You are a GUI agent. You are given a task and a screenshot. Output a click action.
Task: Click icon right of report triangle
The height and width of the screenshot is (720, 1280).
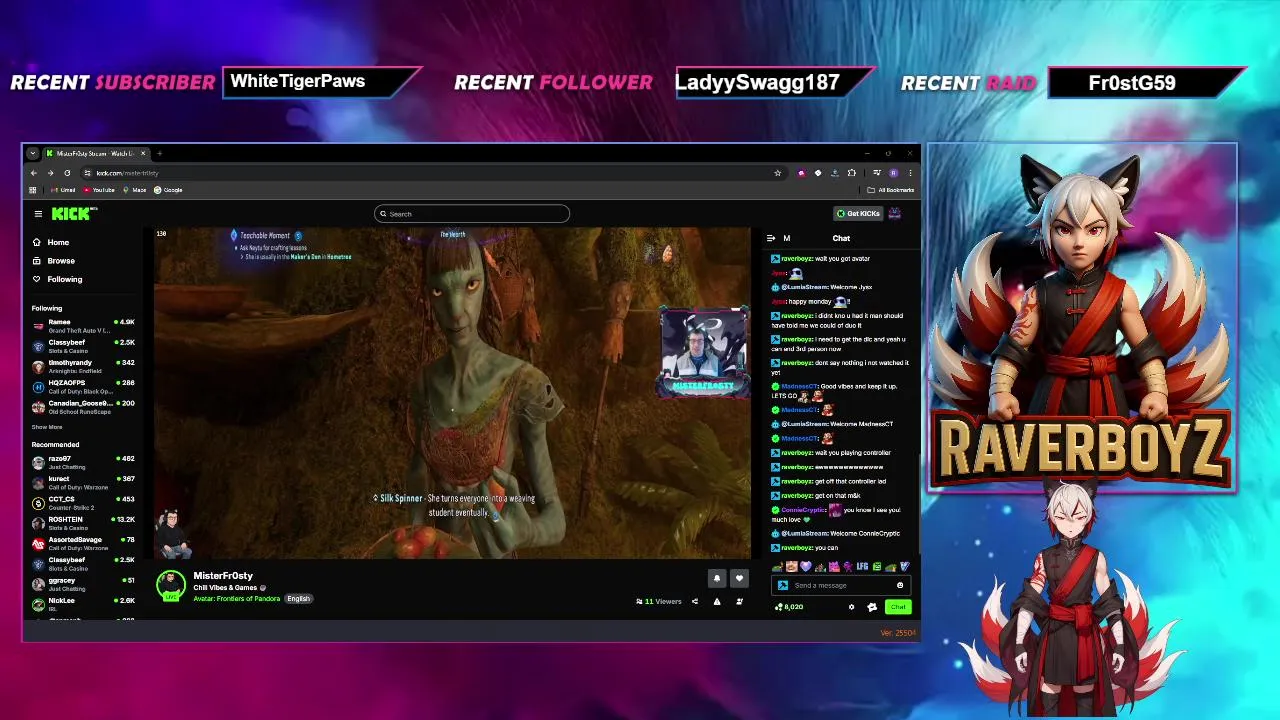pyautogui.click(x=739, y=602)
